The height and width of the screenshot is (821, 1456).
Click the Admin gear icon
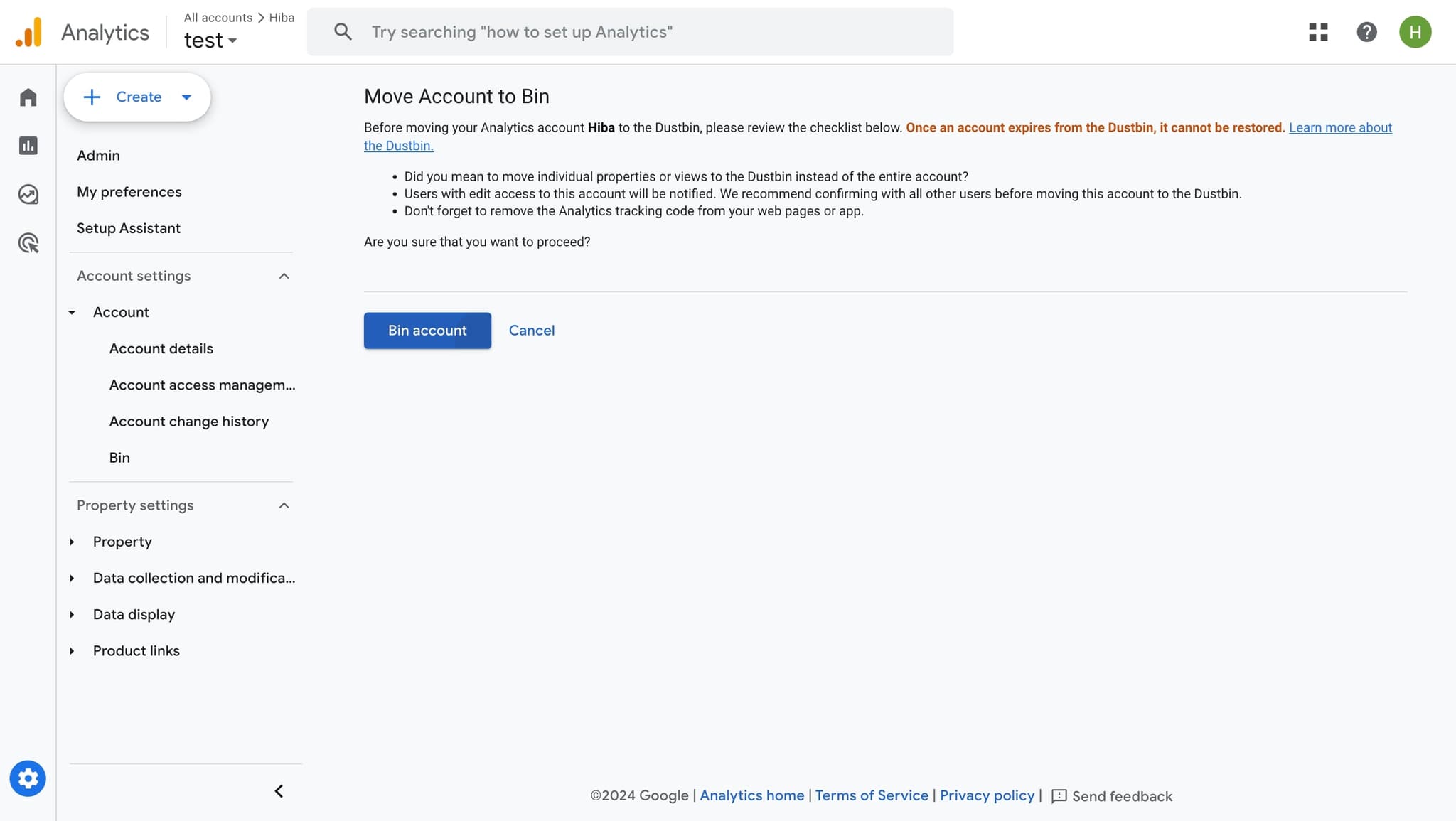[x=28, y=778]
